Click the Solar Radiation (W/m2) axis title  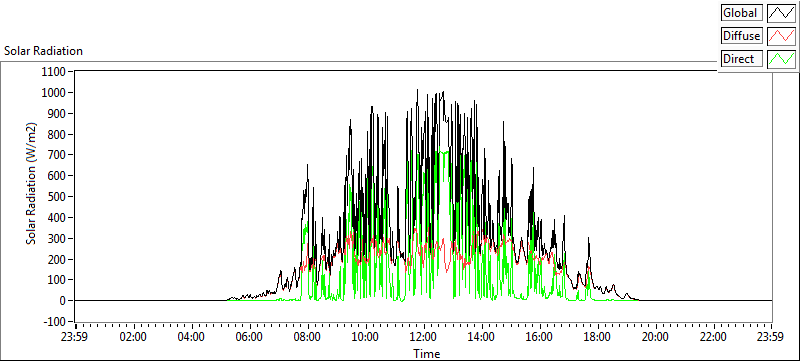[32, 184]
